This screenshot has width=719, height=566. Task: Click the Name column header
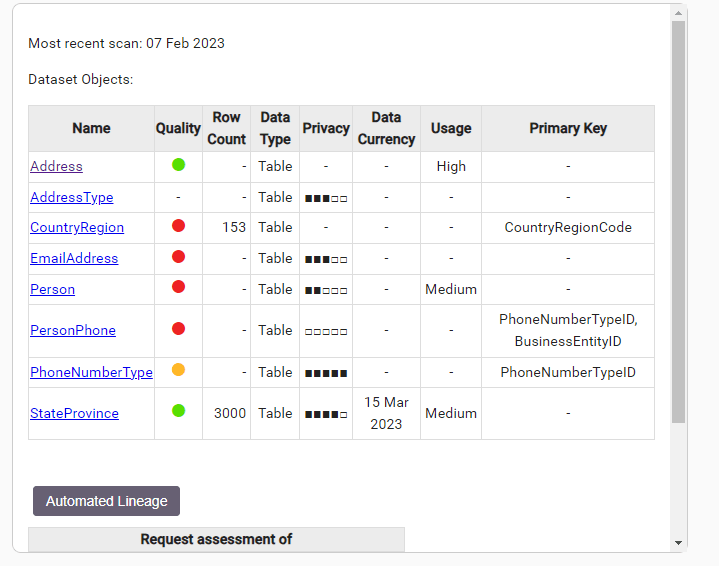coord(91,128)
